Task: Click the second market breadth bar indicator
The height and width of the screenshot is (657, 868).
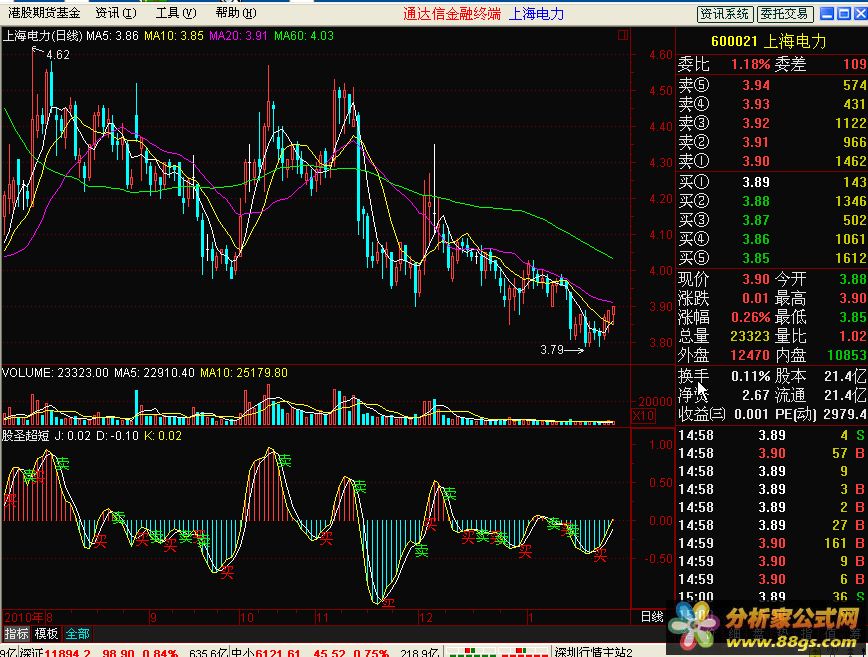Action: [524, 652]
